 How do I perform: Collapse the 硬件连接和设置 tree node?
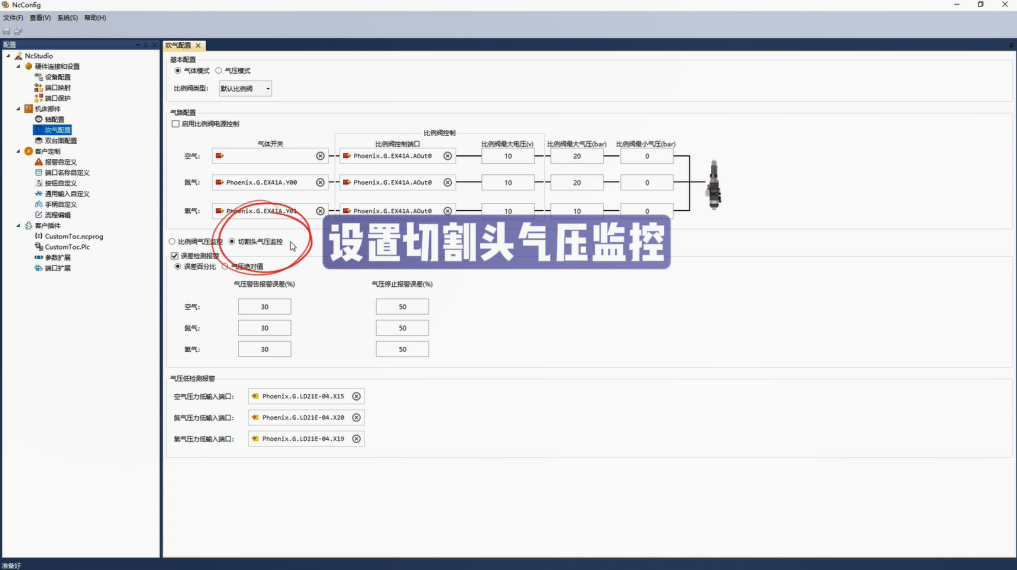[x=17, y=67]
